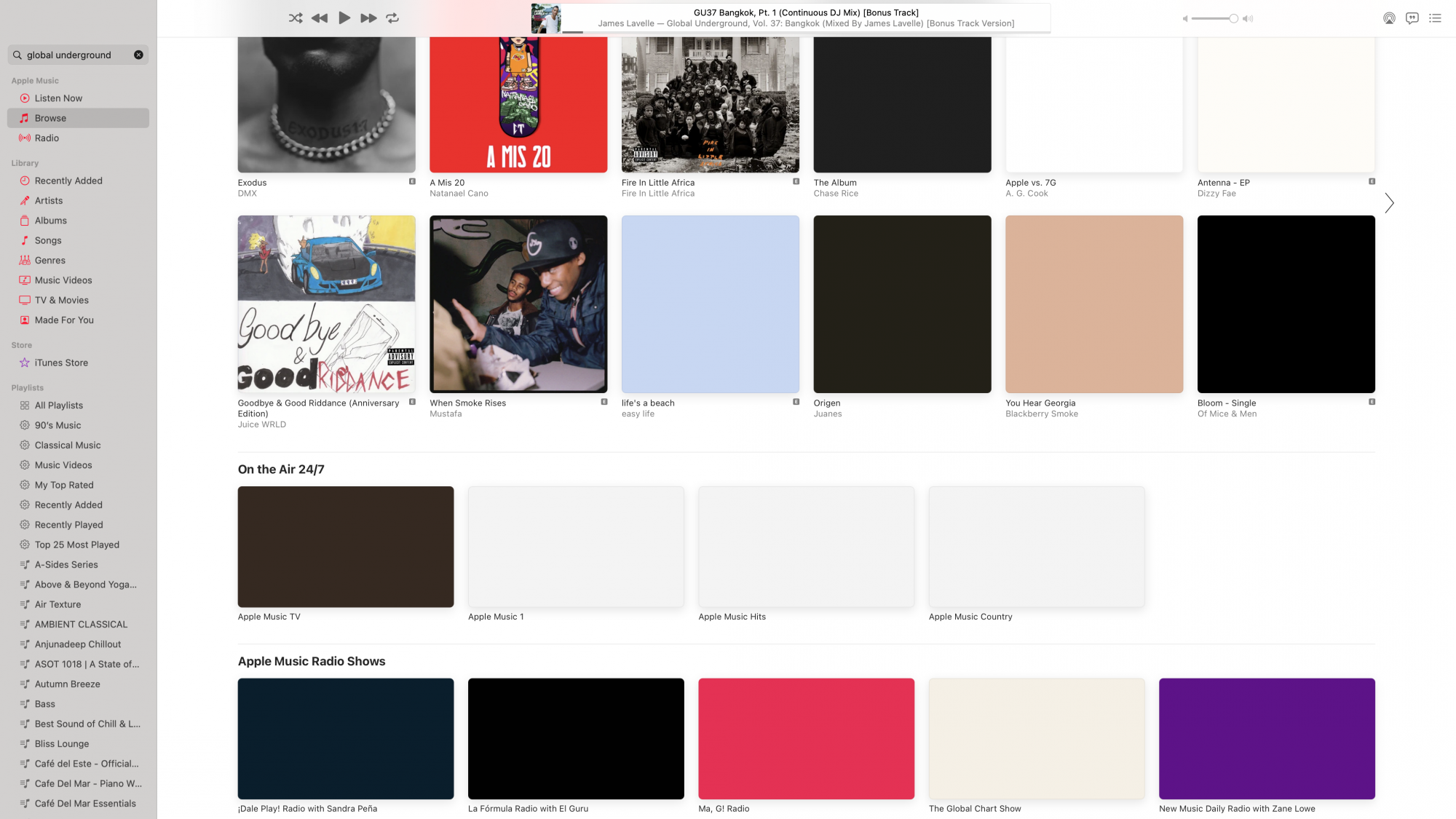Select Browse in the sidebar
Image resolution: width=1456 pixels, height=819 pixels.
79,118
